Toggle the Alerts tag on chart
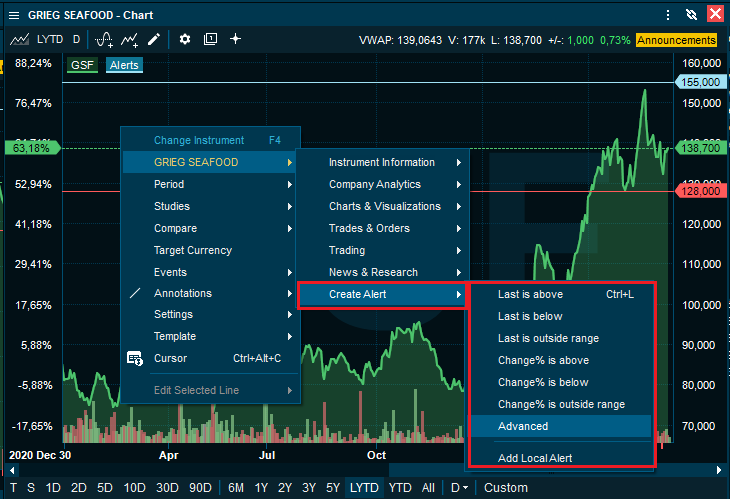730x500 pixels. point(124,65)
